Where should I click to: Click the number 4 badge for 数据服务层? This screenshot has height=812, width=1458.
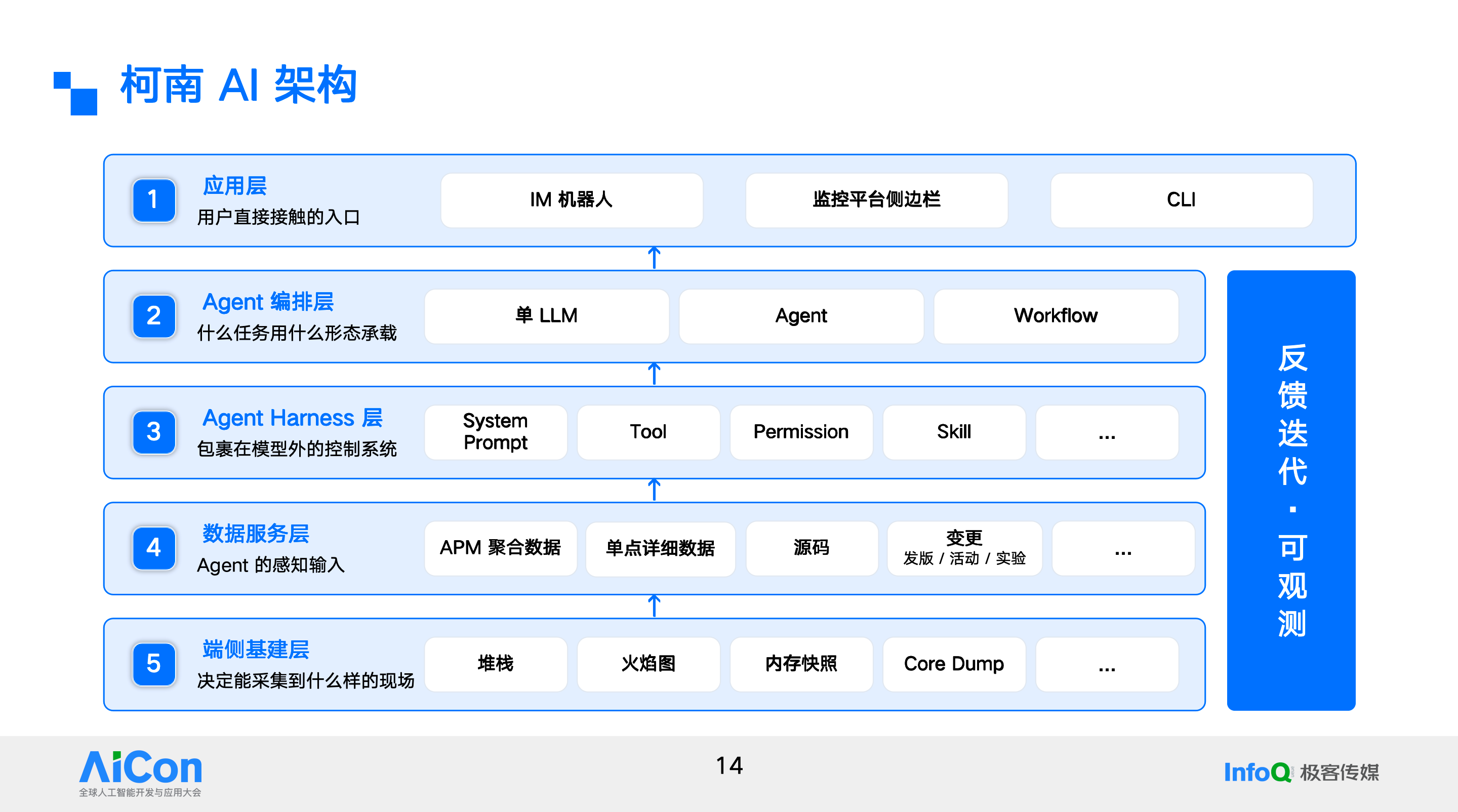(x=153, y=548)
